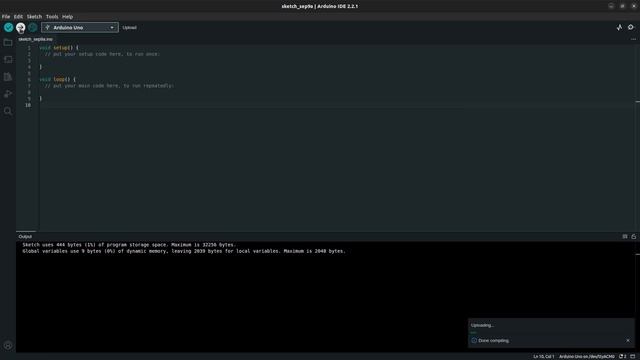
Task: Open the Tools menu
Action: [52, 17]
